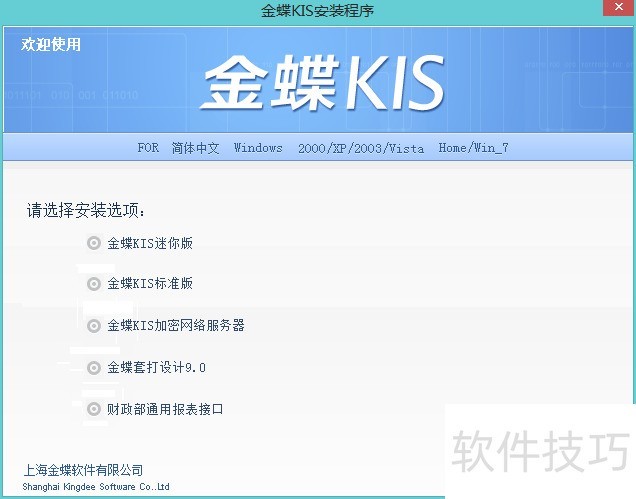Choose the 金蝶KIS加密网络服务器 text link
Viewport: 636px width, 499px height.
(x=176, y=325)
